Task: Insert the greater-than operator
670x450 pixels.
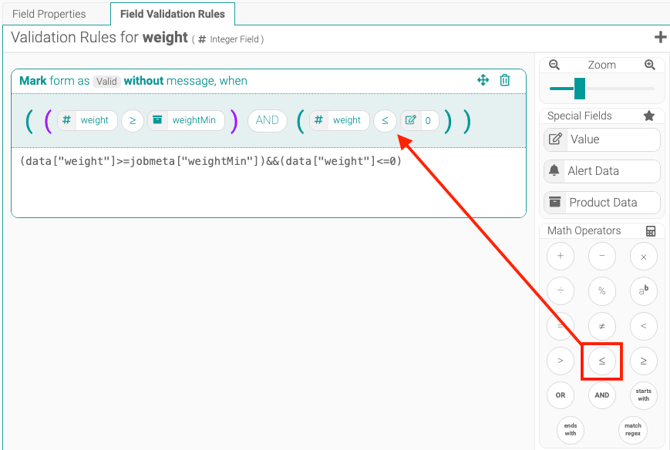Action: pyautogui.click(x=560, y=361)
